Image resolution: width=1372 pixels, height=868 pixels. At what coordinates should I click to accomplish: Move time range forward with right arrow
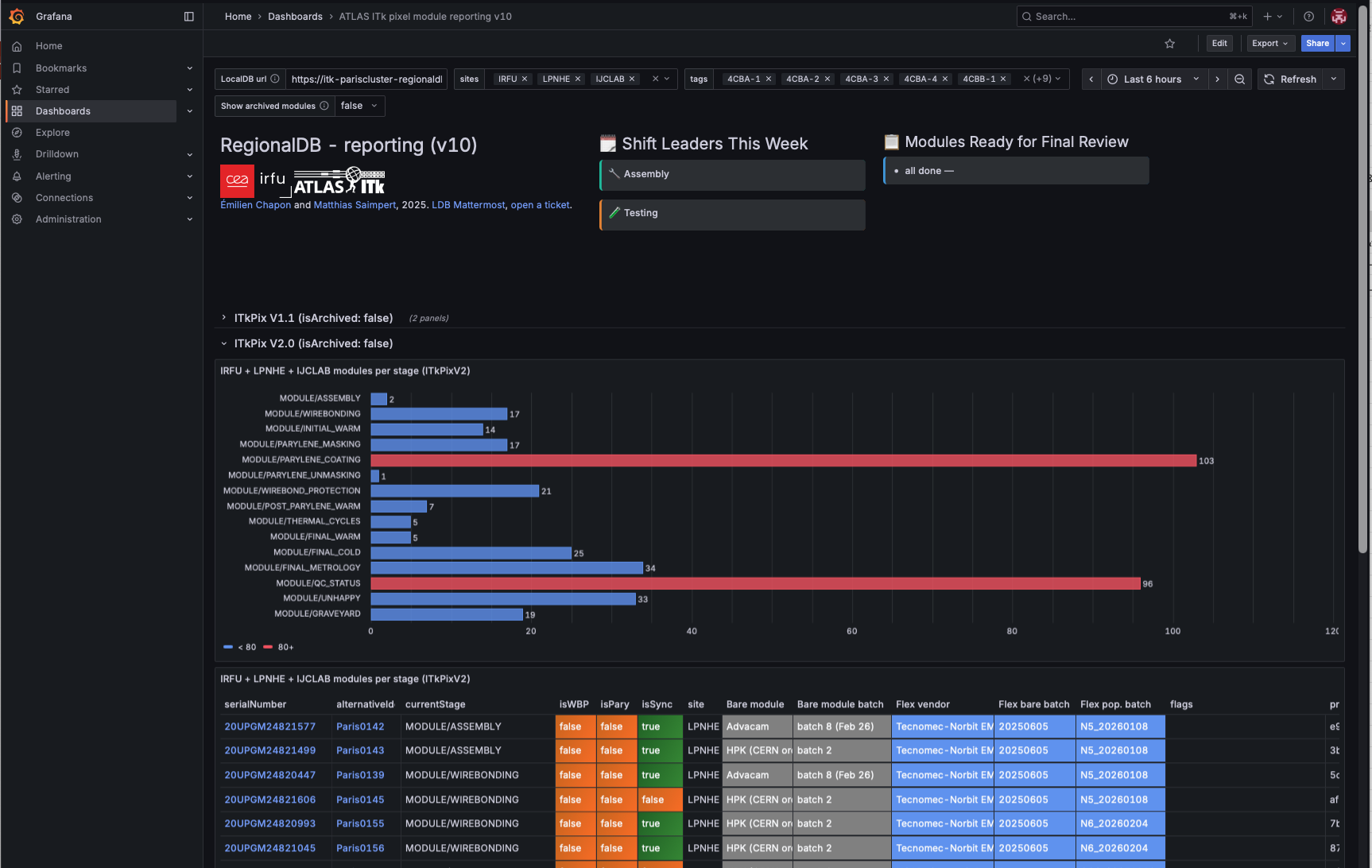[x=1217, y=79]
